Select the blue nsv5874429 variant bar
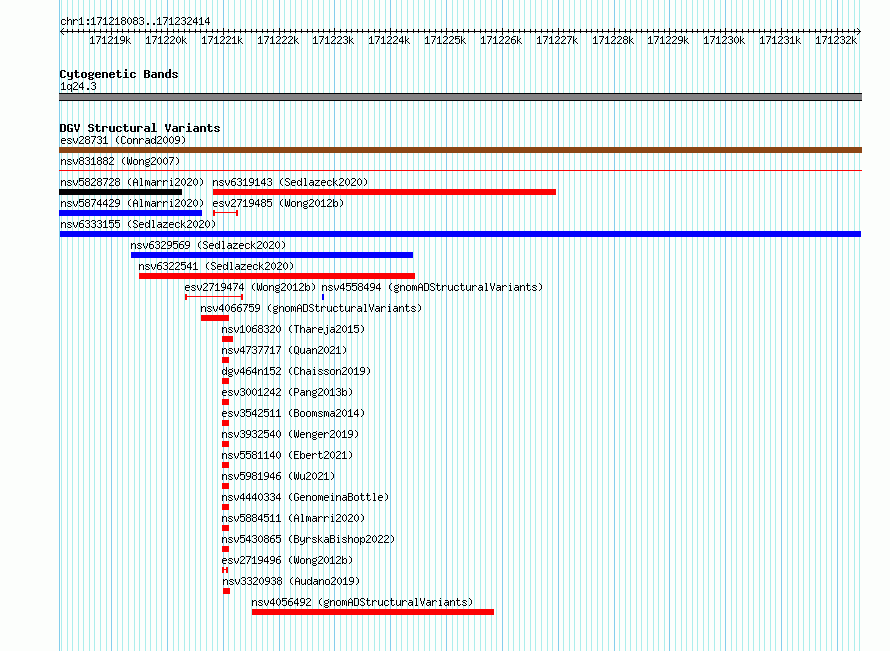Image resolution: width=890 pixels, height=651 pixels. pyautogui.click(x=131, y=213)
